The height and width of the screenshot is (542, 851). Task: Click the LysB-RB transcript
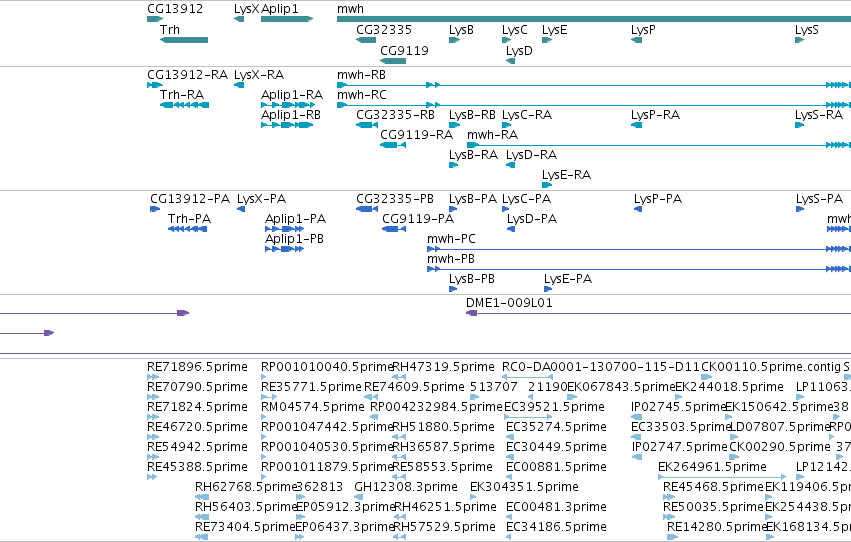tap(454, 125)
